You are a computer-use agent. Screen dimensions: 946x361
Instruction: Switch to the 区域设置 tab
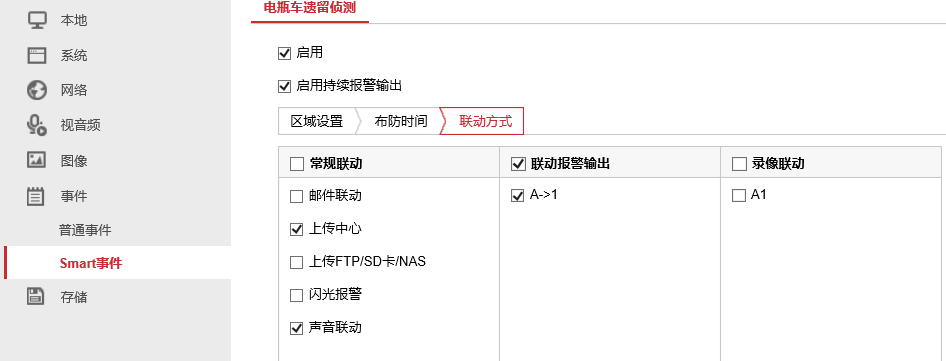coord(317,121)
